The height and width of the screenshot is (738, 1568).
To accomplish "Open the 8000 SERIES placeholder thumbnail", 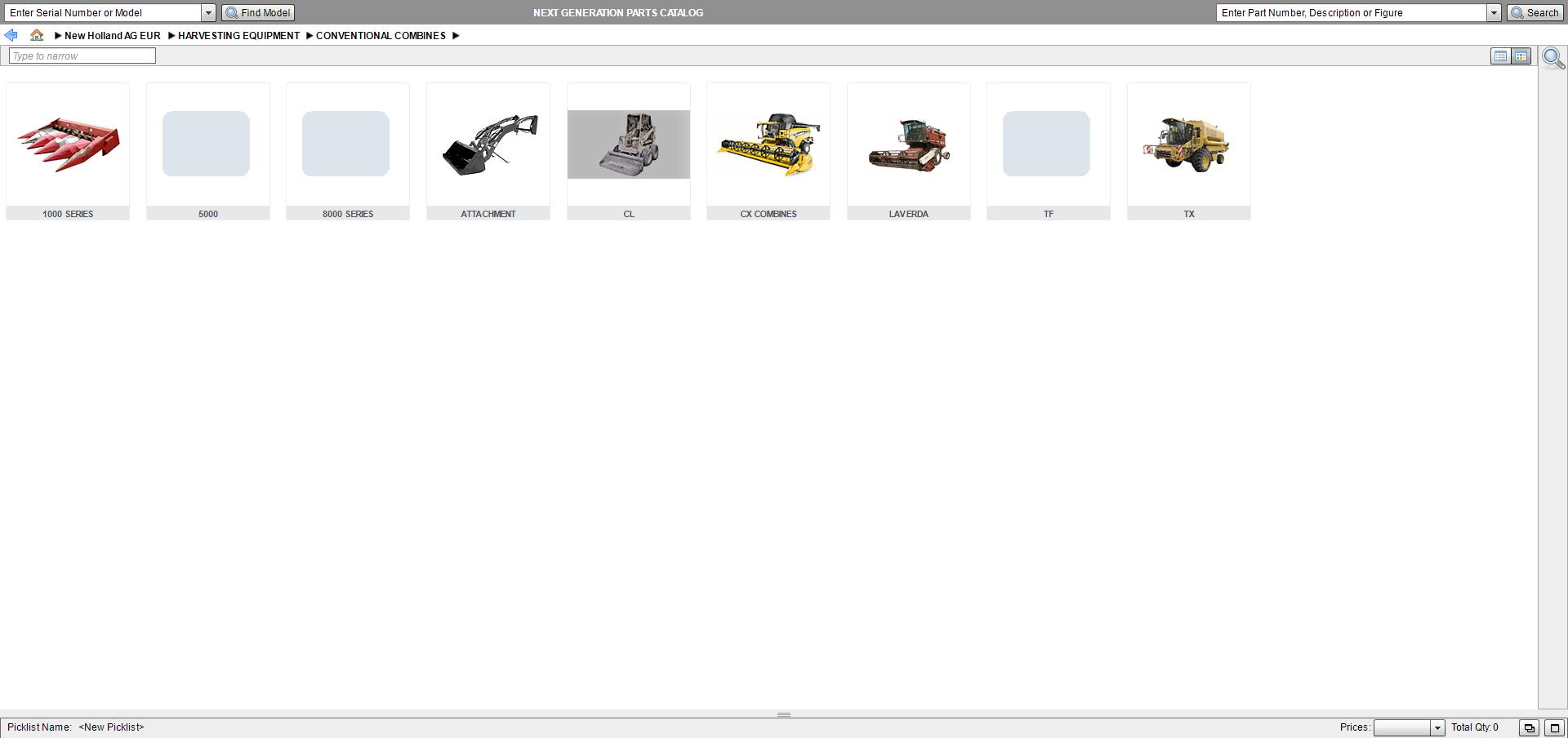I will [x=348, y=144].
